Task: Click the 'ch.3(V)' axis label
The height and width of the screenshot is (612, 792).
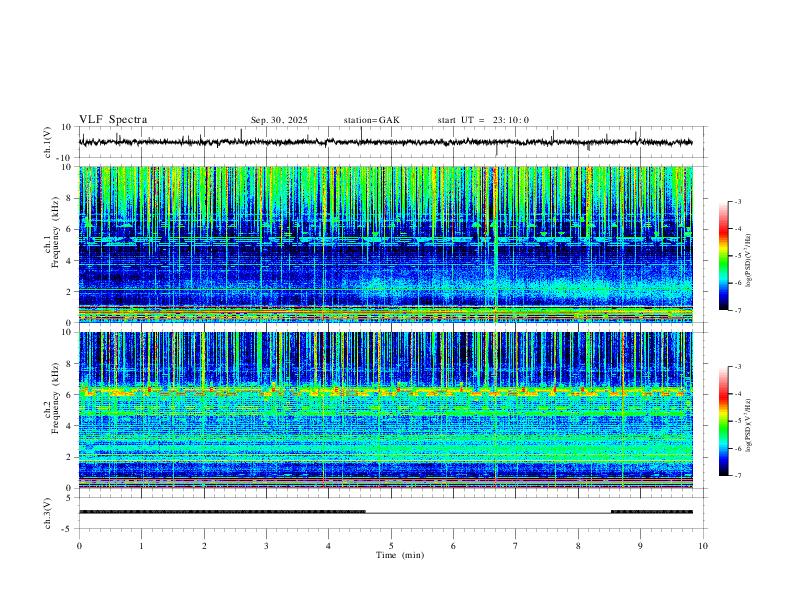Action: click(48, 514)
